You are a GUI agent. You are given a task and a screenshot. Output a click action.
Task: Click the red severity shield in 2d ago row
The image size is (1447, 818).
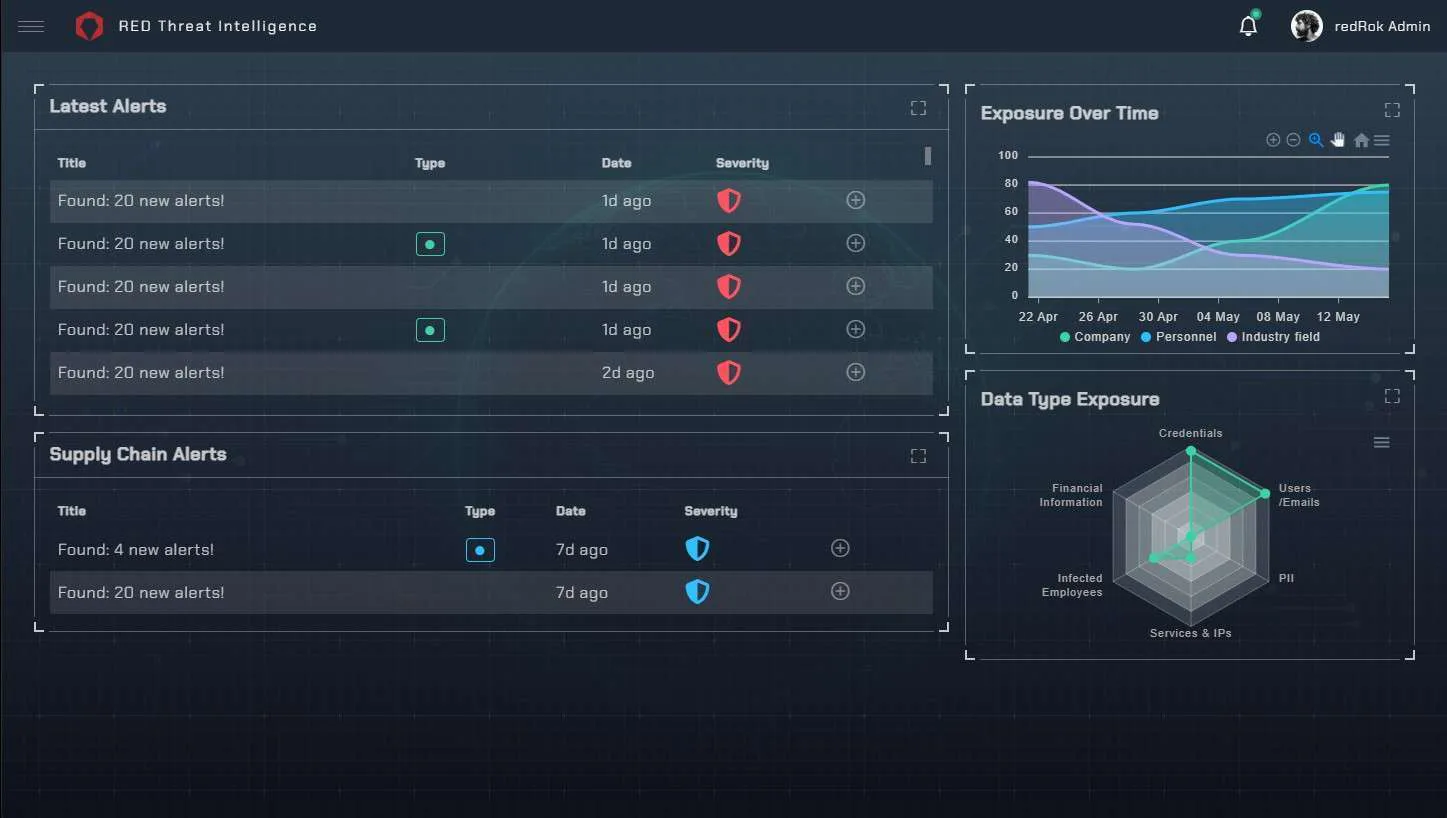click(729, 372)
